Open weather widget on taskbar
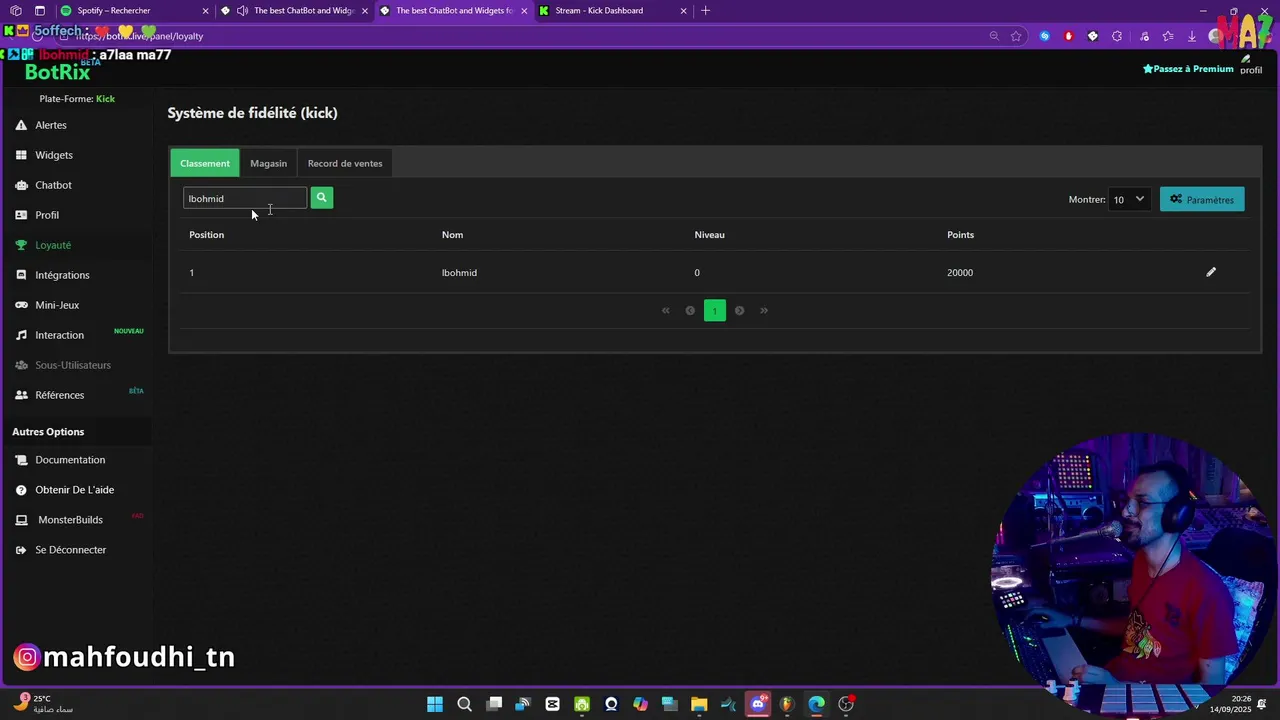Viewport: 1280px width, 720px height. pyautogui.click(x=42, y=704)
